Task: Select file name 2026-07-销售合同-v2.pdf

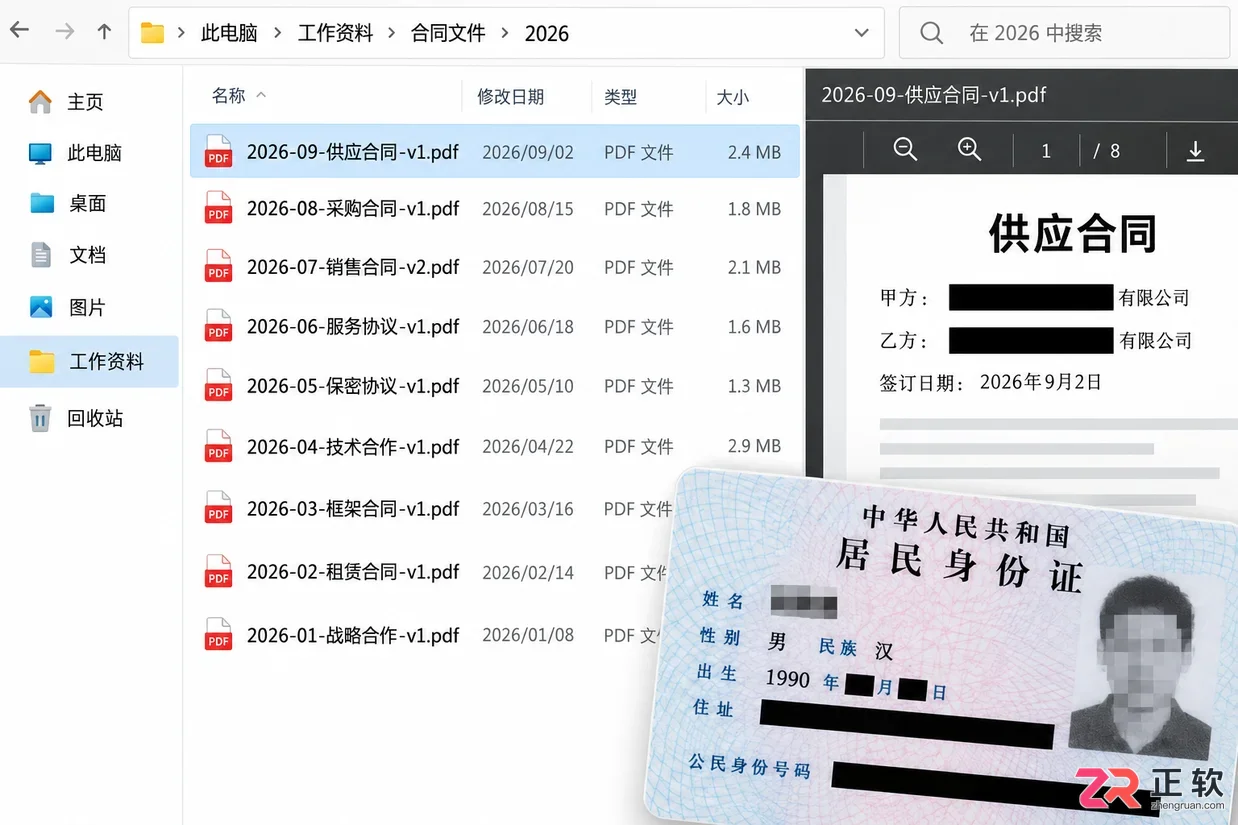Action: point(353,267)
